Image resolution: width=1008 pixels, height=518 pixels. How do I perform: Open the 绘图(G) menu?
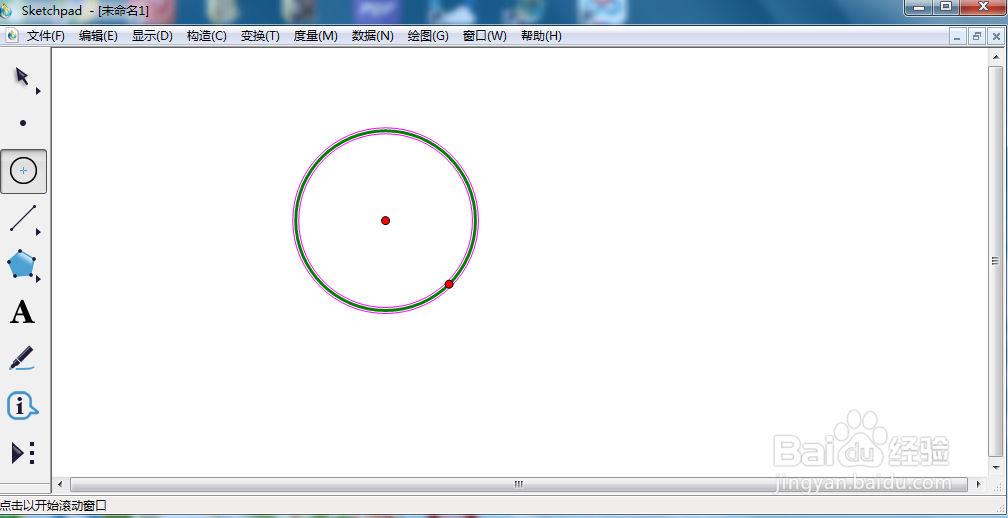[x=428, y=36]
